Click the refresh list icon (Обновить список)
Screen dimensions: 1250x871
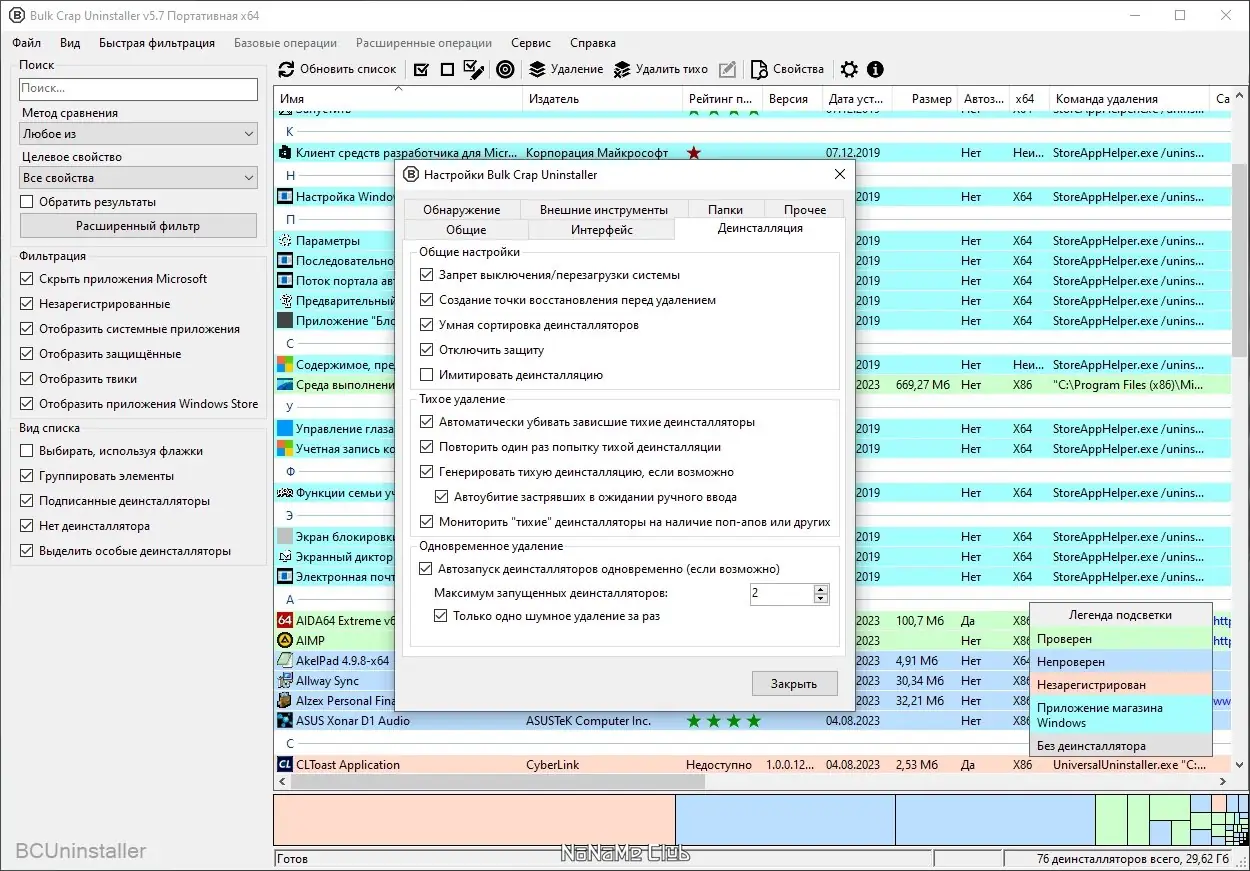tap(287, 69)
